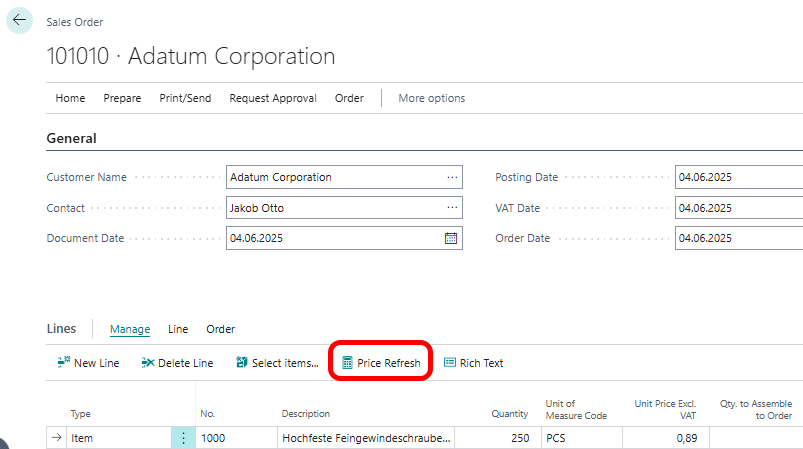This screenshot has width=803, height=449.
Task: Open Contact lookup ellipsis
Action: 452,208
